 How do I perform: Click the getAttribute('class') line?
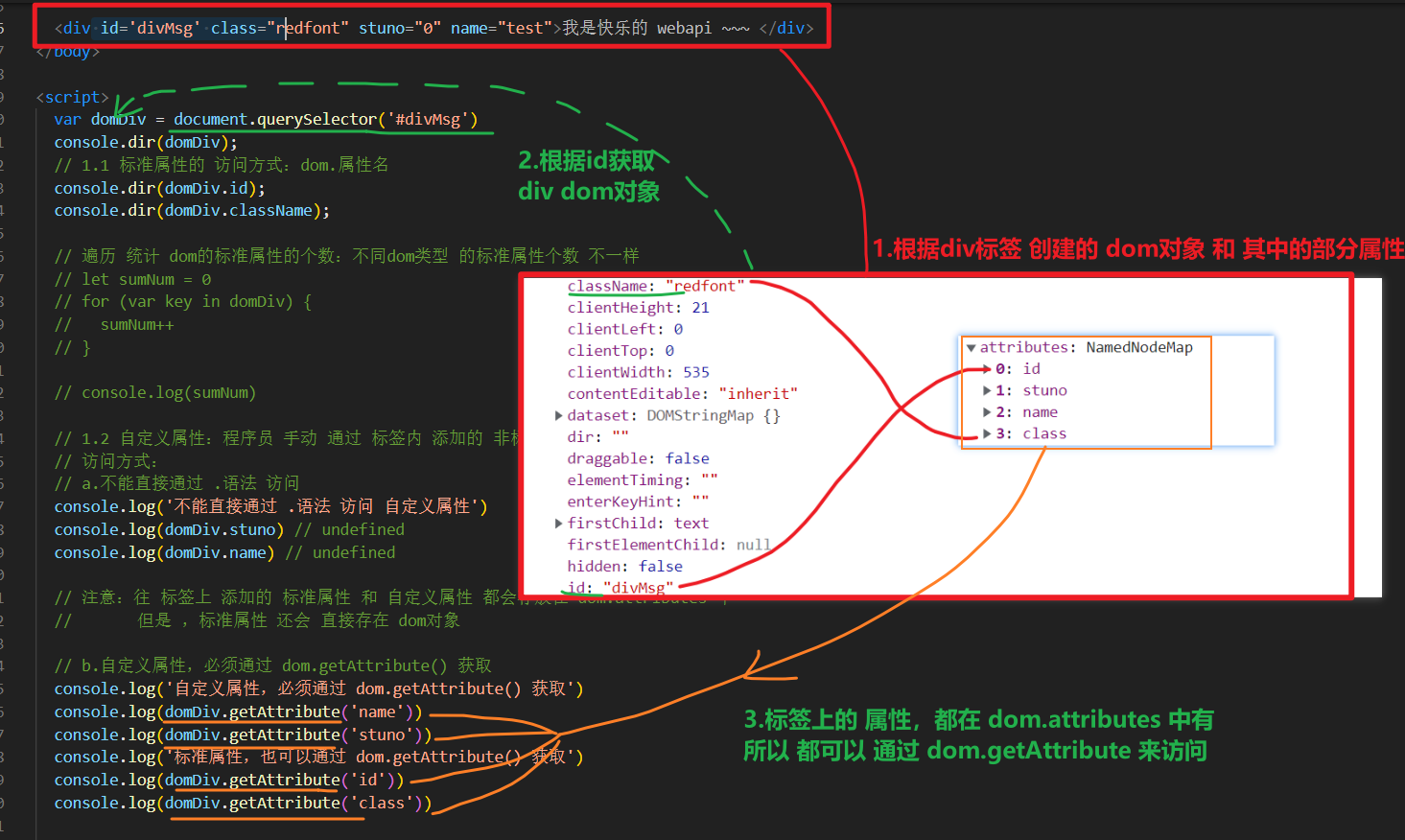[243, 803]
